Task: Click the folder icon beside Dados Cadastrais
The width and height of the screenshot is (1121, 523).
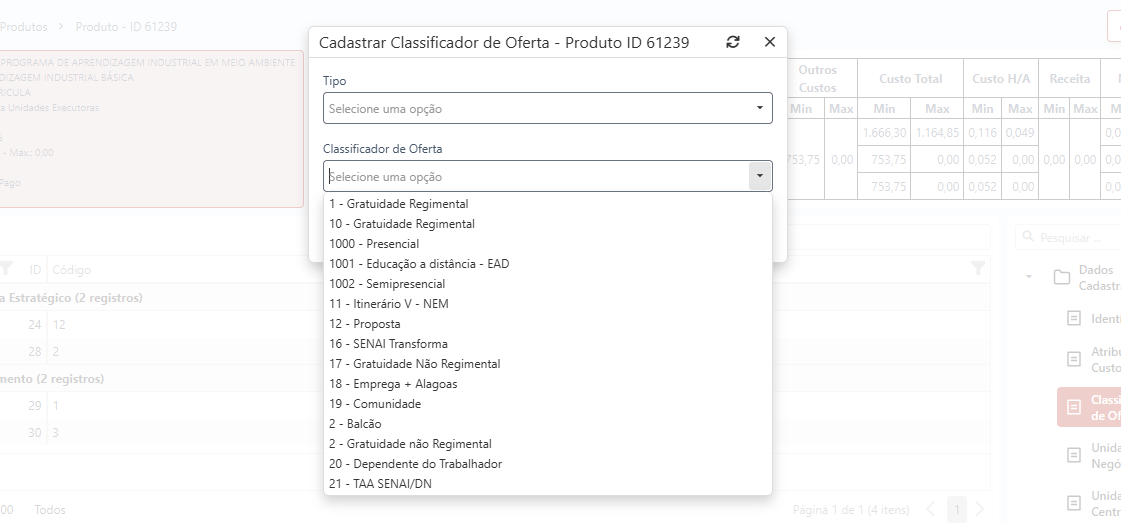Action: (x=1062, y=277)
